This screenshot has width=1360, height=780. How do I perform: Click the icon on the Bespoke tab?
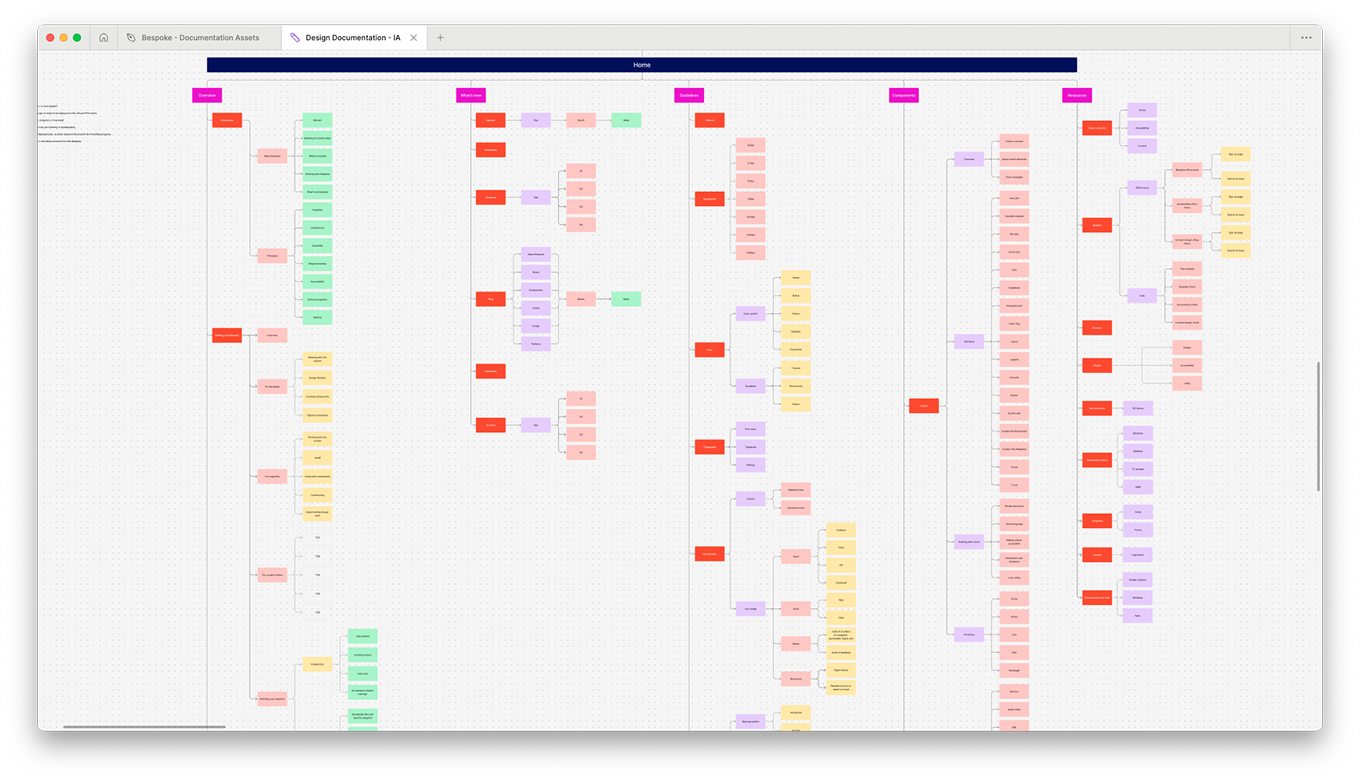coord(130,38)
